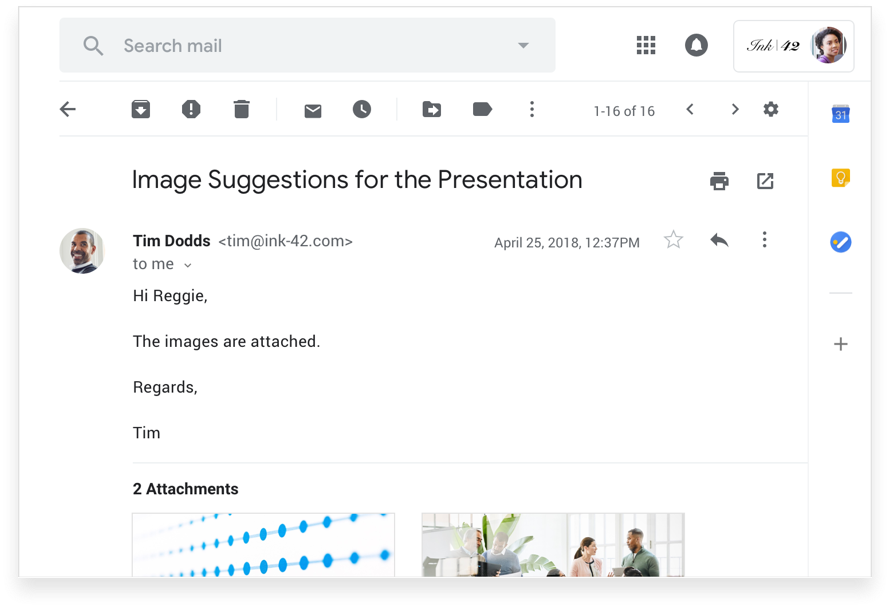Report this email as spam

(191, 110)
